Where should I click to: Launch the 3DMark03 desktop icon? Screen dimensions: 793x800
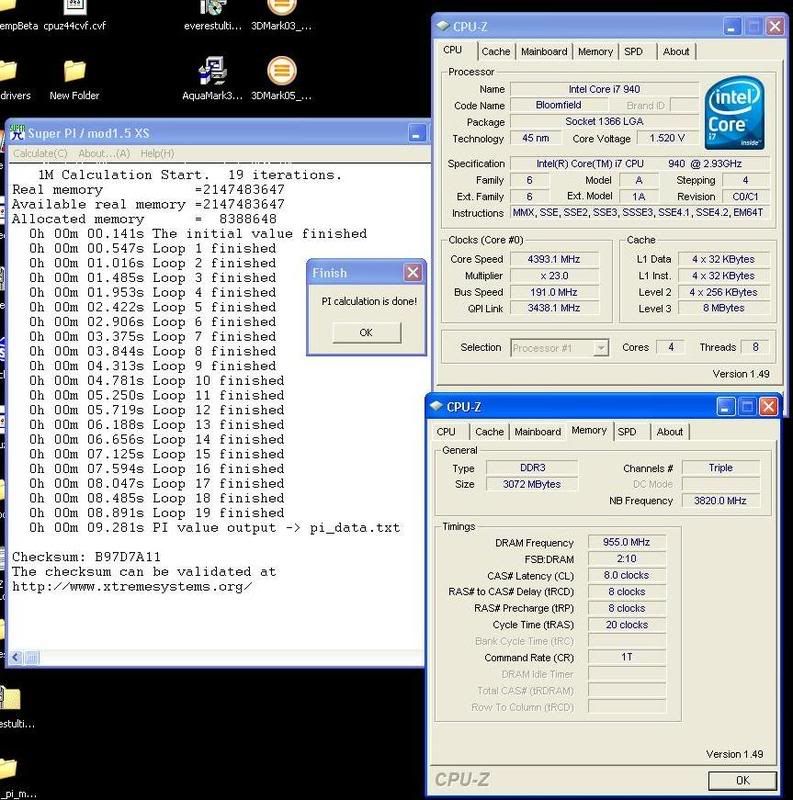point(281,15)
